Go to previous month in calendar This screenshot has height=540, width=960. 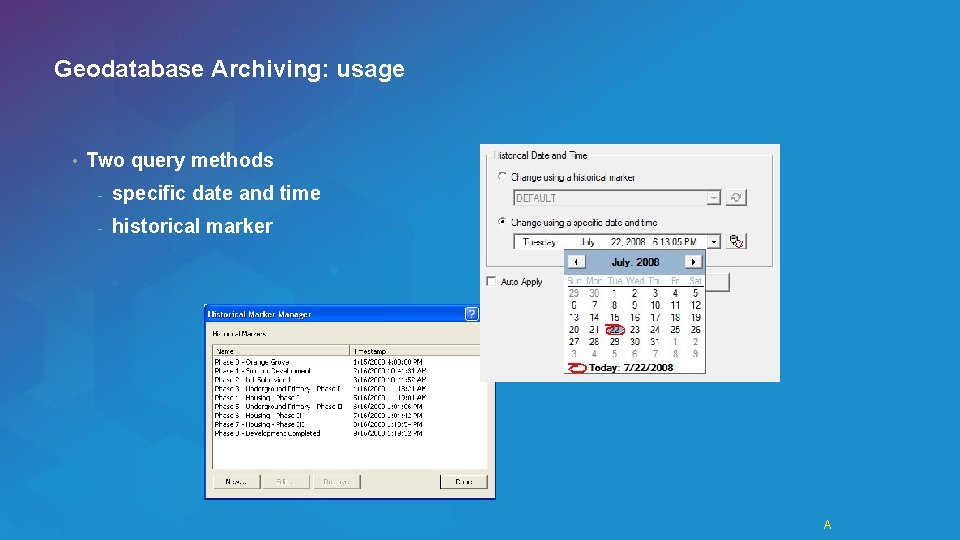(x=576, y=261)
